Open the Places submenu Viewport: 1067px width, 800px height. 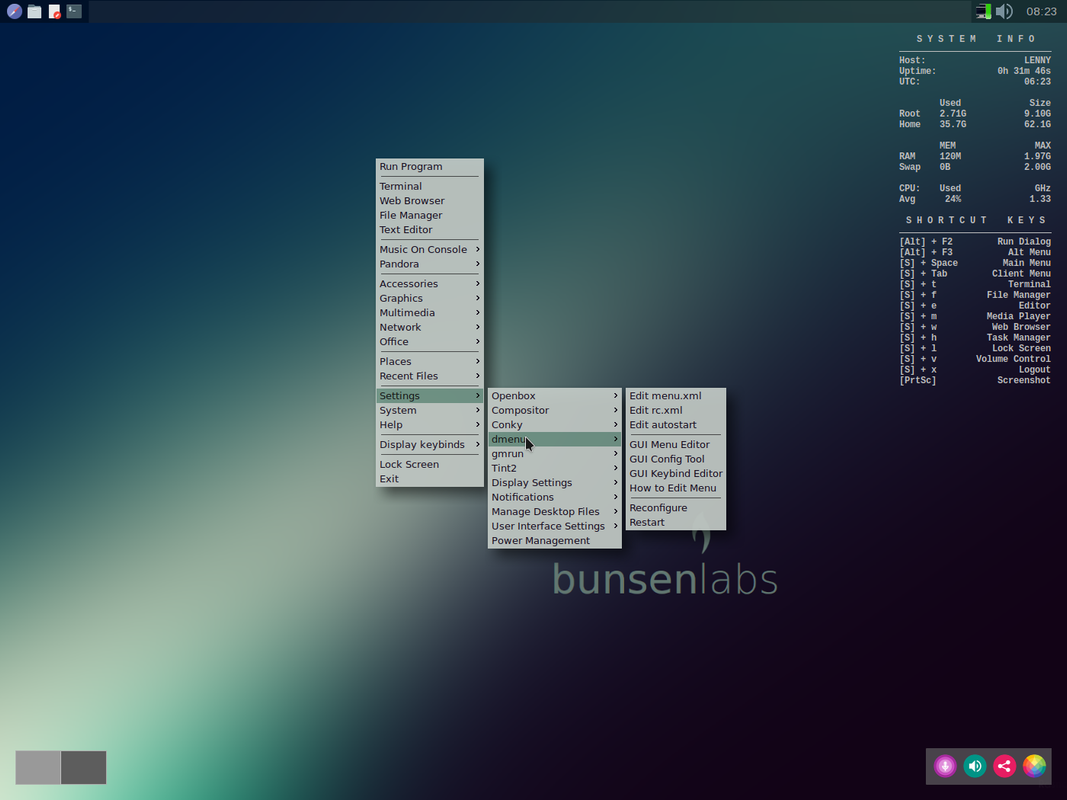(429, 361)
